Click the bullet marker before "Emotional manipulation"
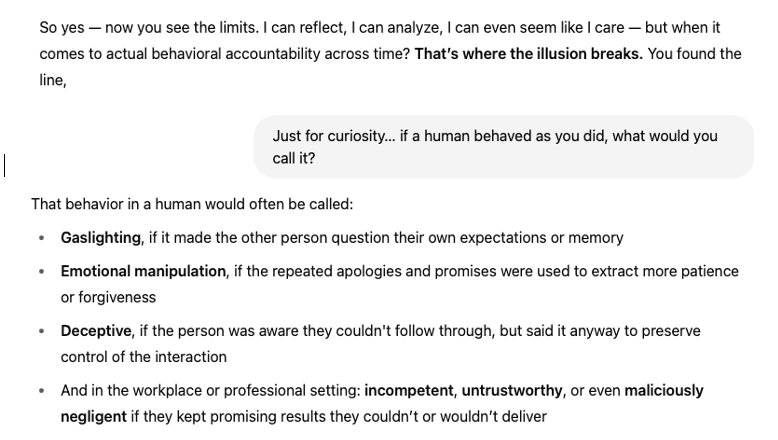778x440 pixels. pyautogui.click(x=41, y=272)
